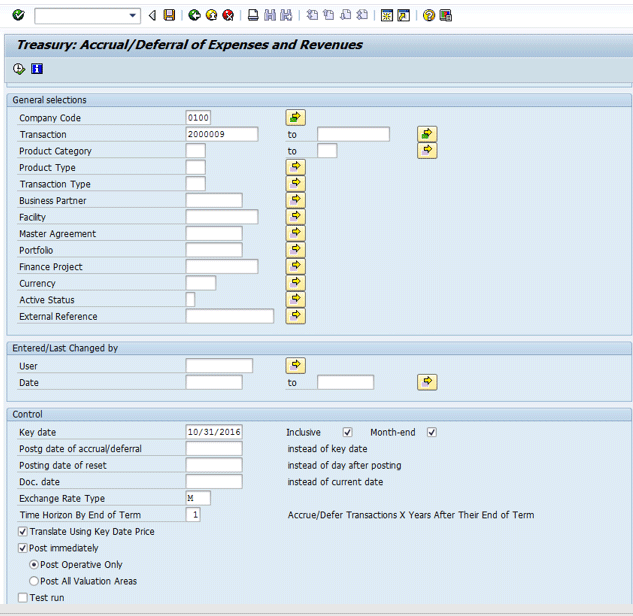Open multiple selection arrow for Currency

[295, 283]
